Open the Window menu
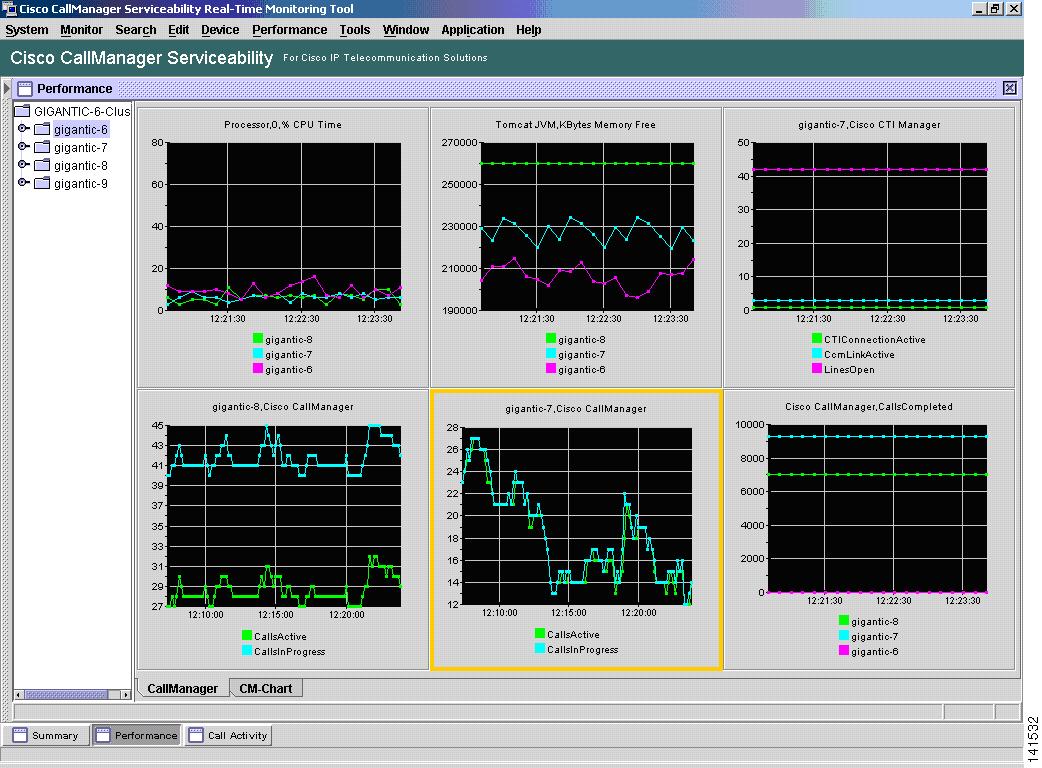This screenshot has height=768, width=1042. [405, 30]
